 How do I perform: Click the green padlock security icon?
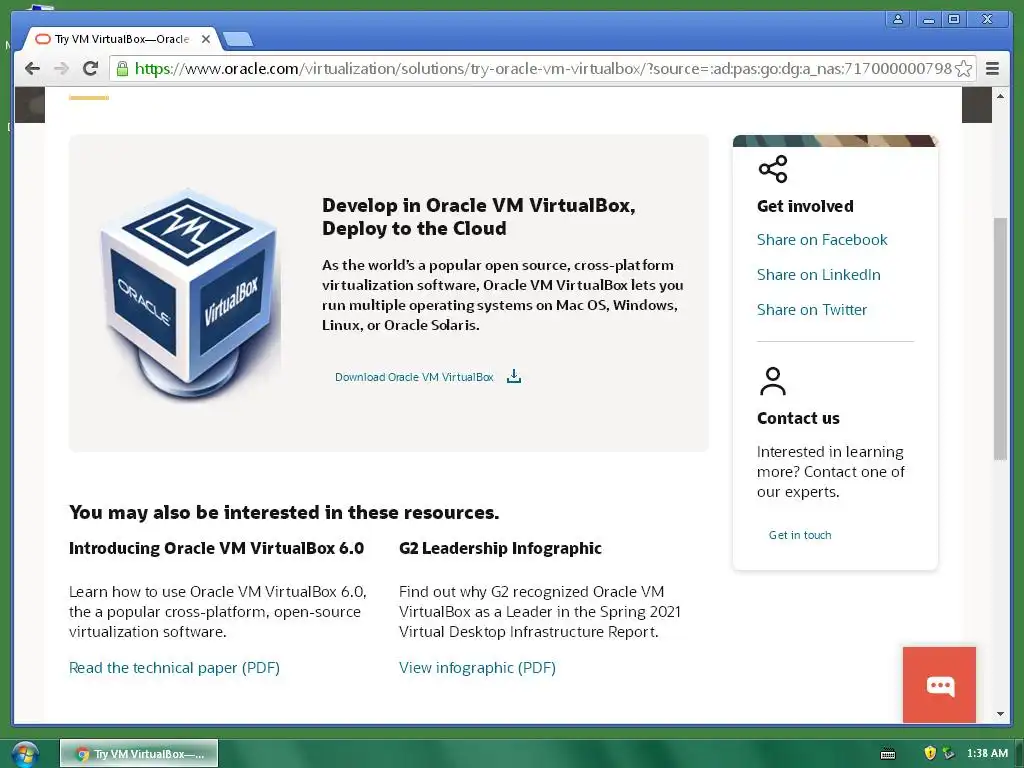coord(122,69)
